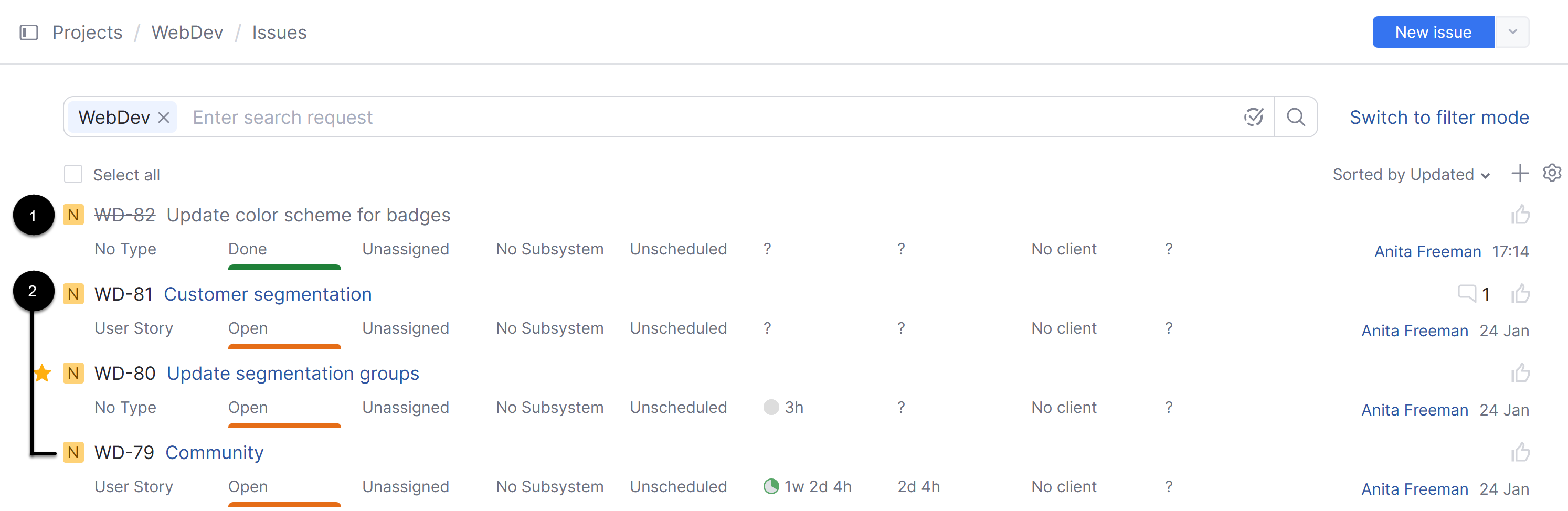1568x511 pixels.
Task: Remove the WebDev search filter chip
Action: click(163, 117)
